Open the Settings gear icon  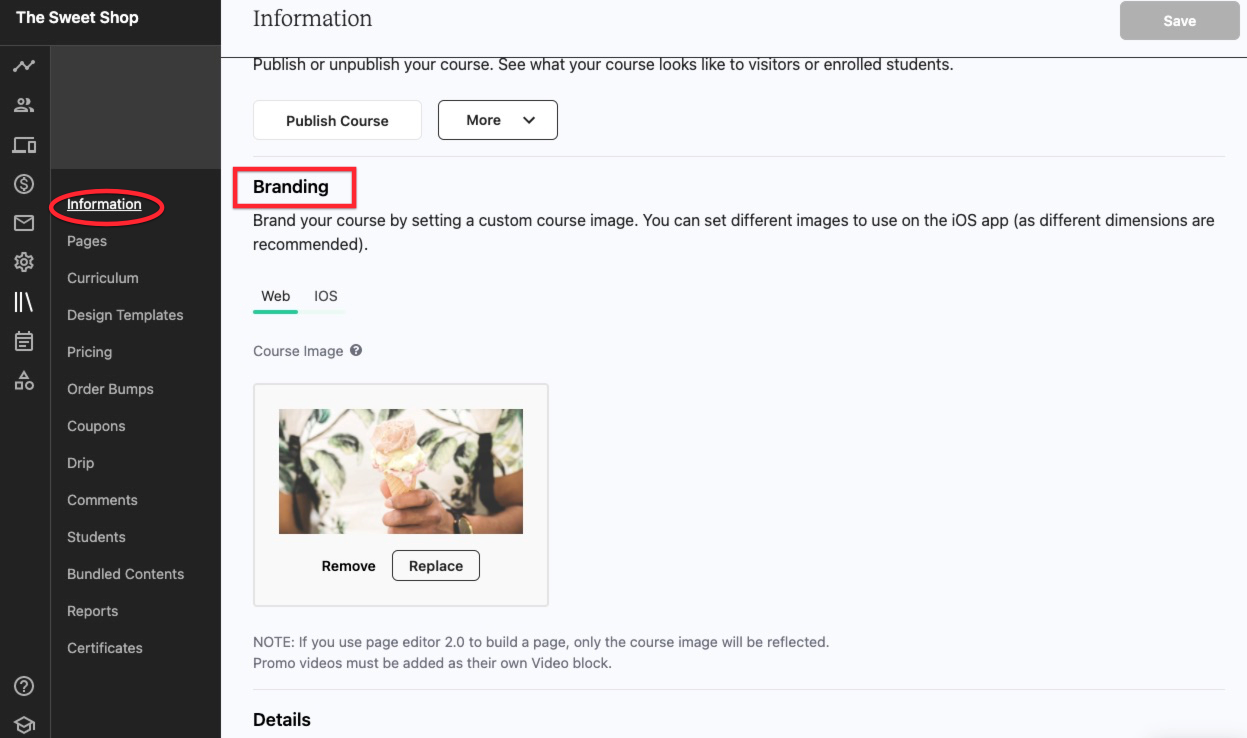pyautogui.click(x=24, y=262)
